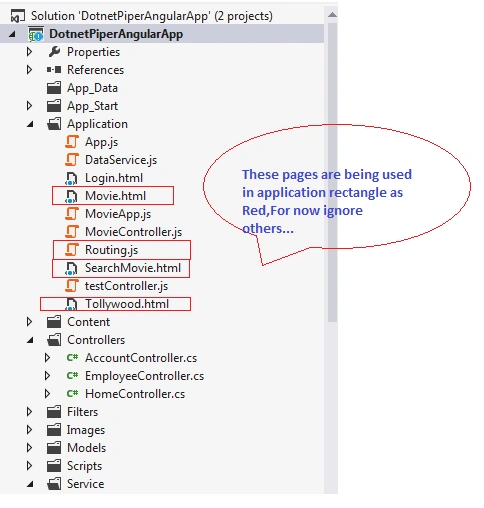Select the Properties label

pyautogui.click(x=93, y=52)
